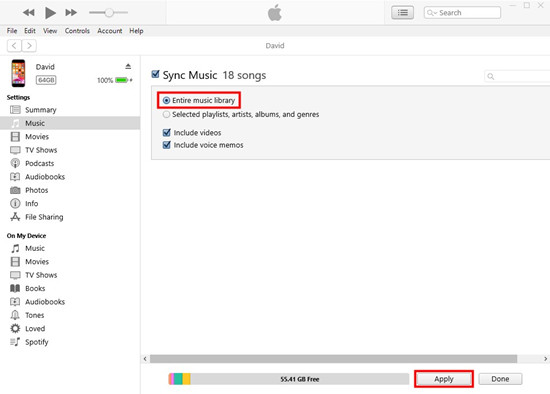The image size is (550, 394).
Task: Toggle the Sync Music checkbox
Action: click(x=155, y=74)
